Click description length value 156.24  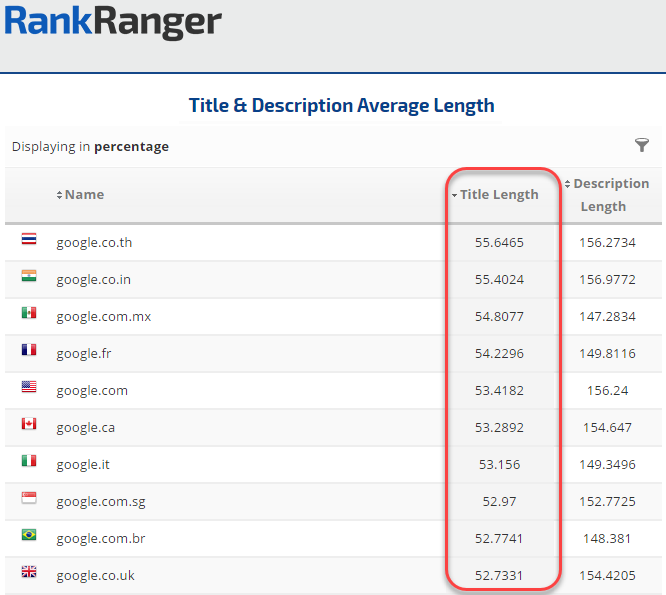pyautogui.click(x=607, y=390)
